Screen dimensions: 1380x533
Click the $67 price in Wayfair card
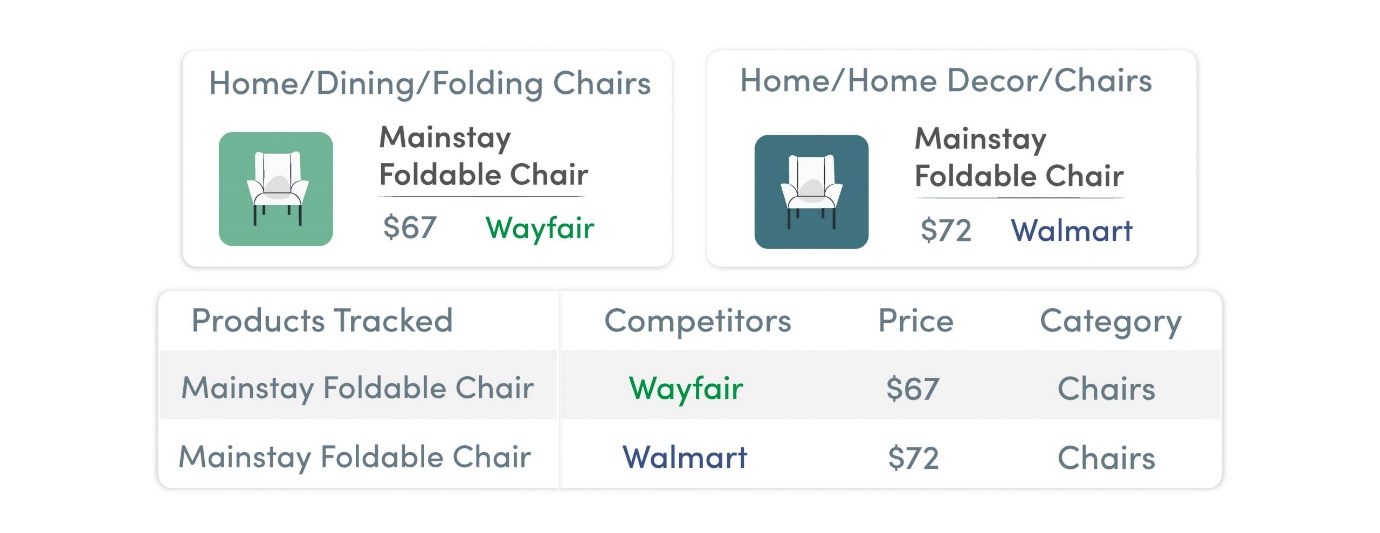pos(410,228)
